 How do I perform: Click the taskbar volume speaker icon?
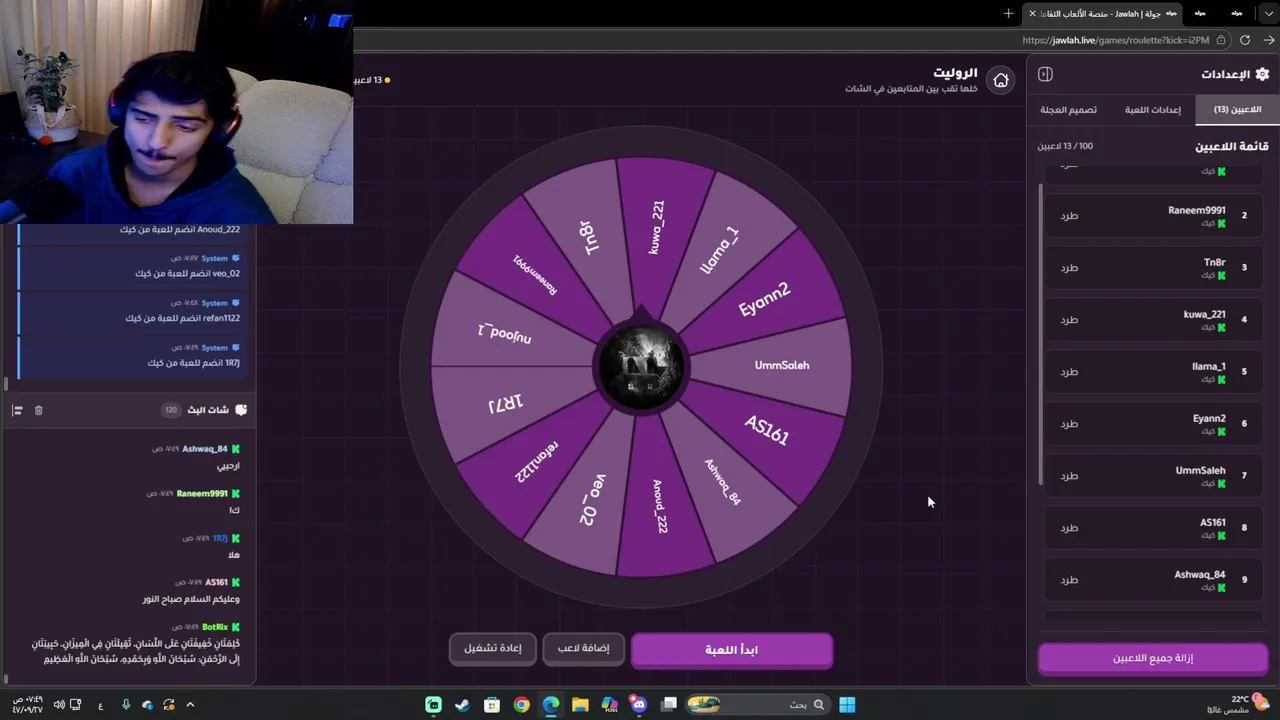(59, 705)
